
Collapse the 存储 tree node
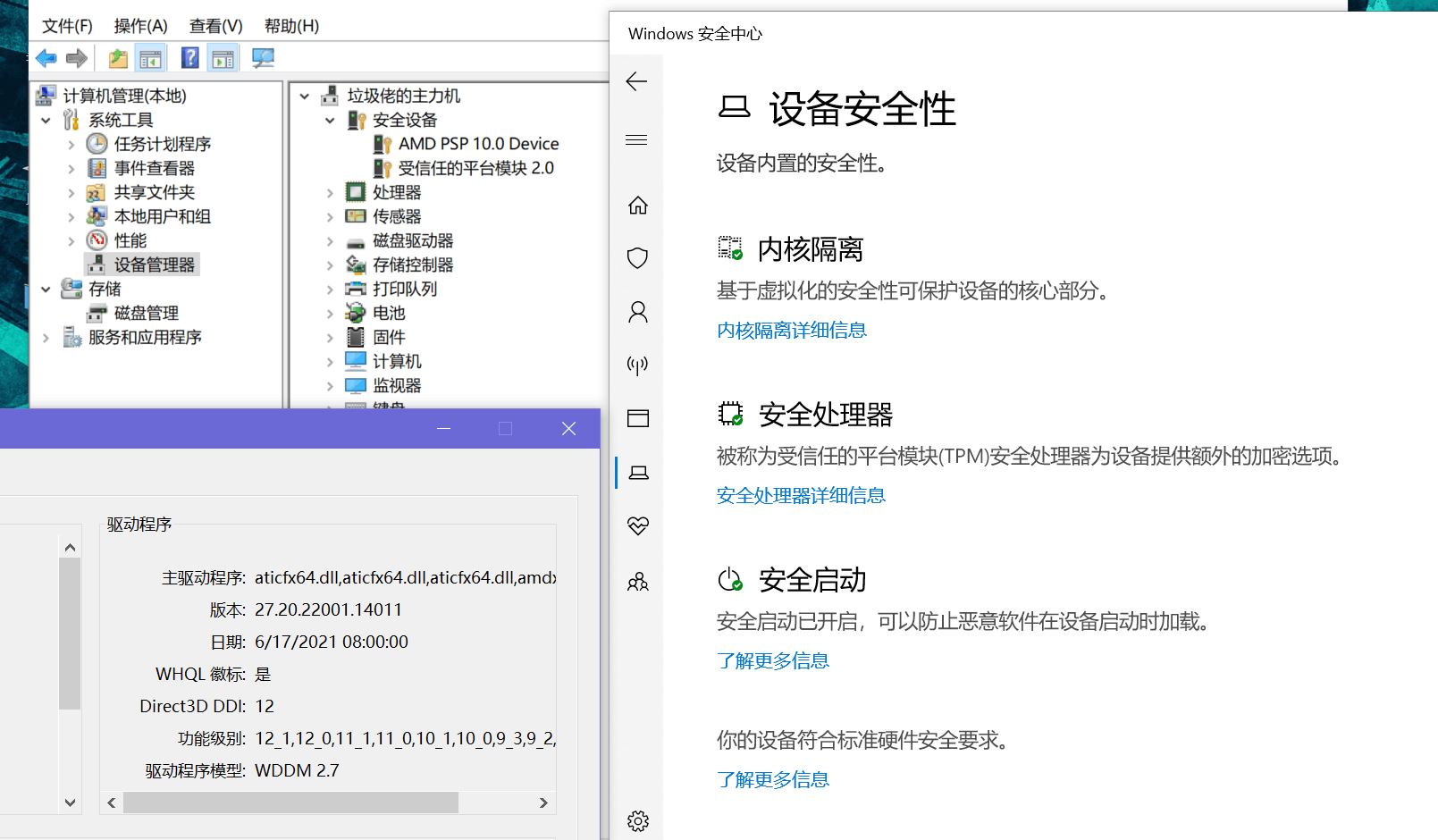click(x=46, y=289)
